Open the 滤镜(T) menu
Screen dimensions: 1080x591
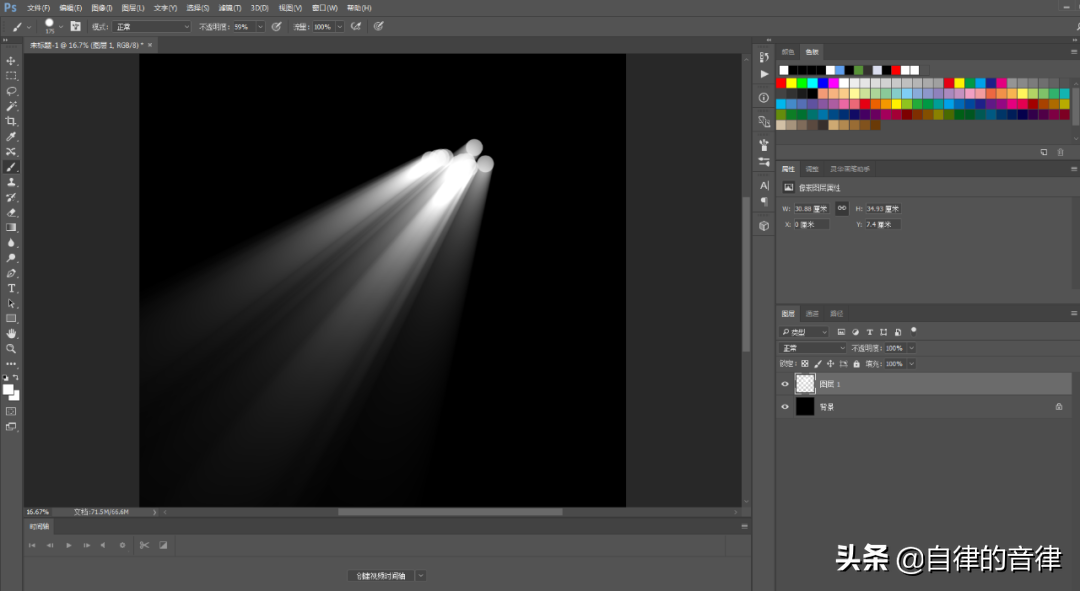(x=230, y=8)
